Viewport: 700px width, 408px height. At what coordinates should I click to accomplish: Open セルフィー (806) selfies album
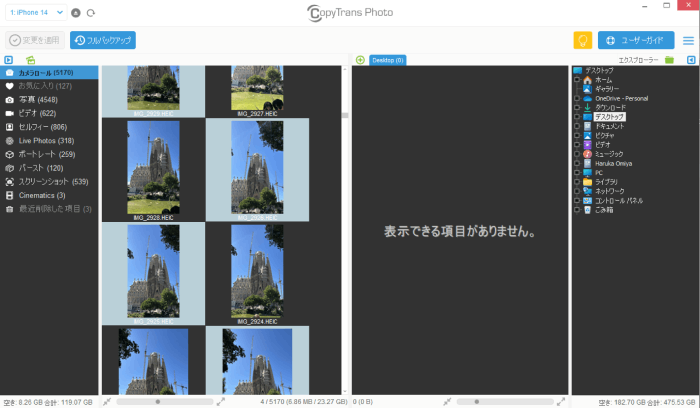49,127
